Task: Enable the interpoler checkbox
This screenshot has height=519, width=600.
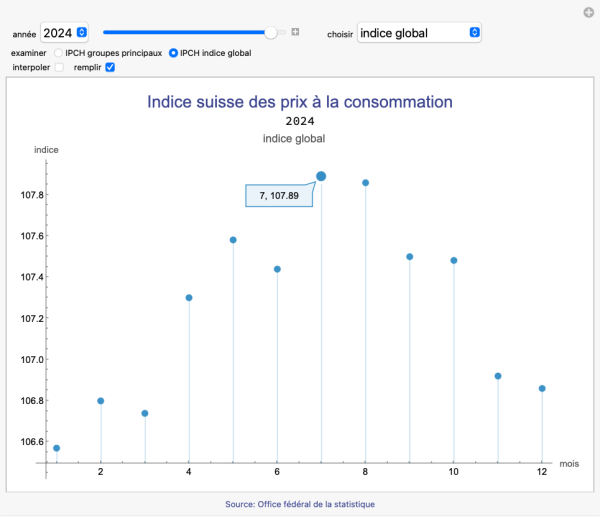Action: tap(59, 67)
